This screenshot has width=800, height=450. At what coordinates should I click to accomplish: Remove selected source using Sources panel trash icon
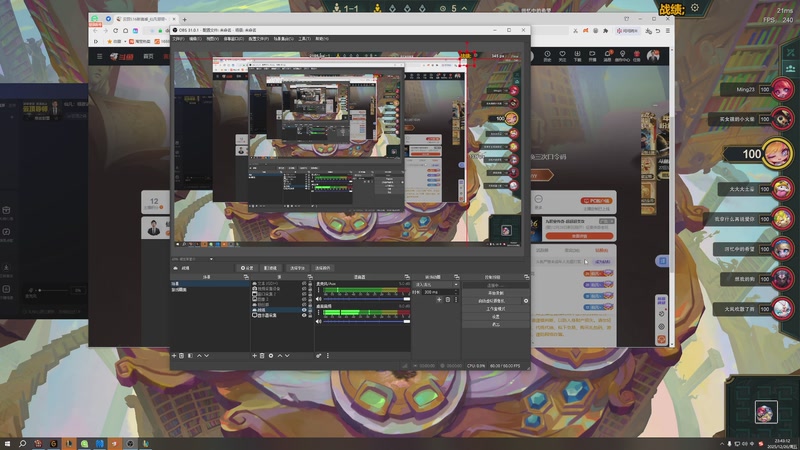(262, 356)
